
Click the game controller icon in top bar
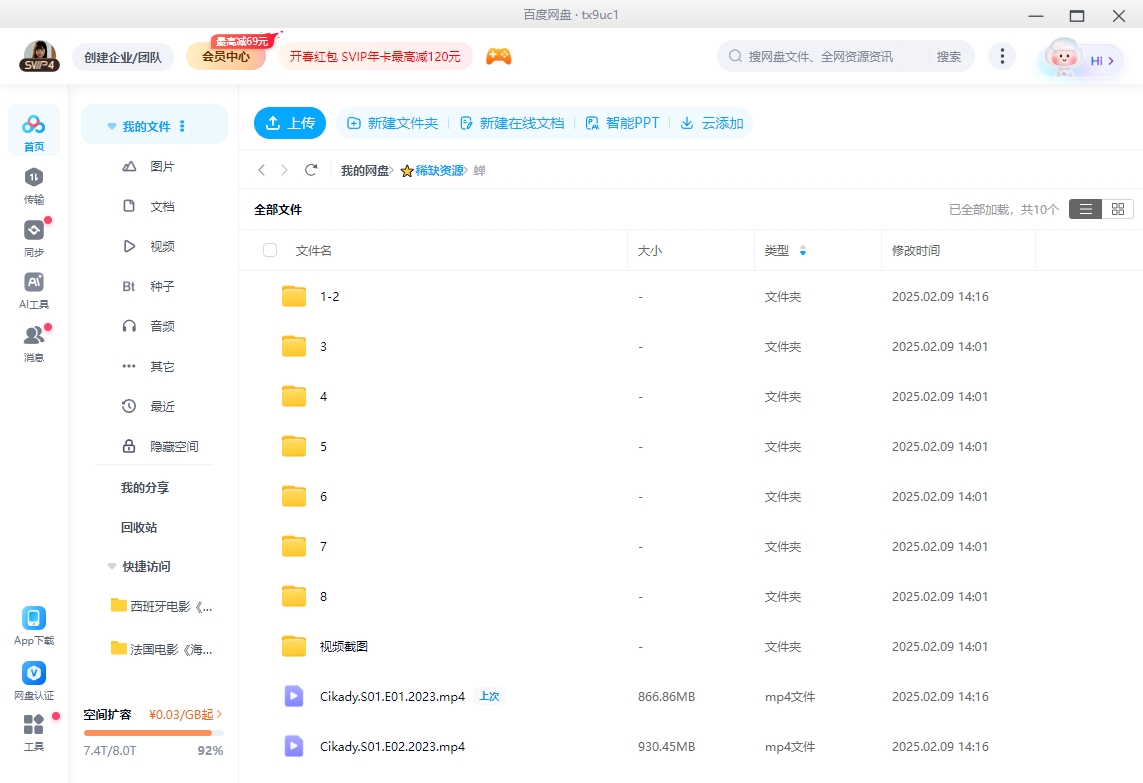pos(498,56)
